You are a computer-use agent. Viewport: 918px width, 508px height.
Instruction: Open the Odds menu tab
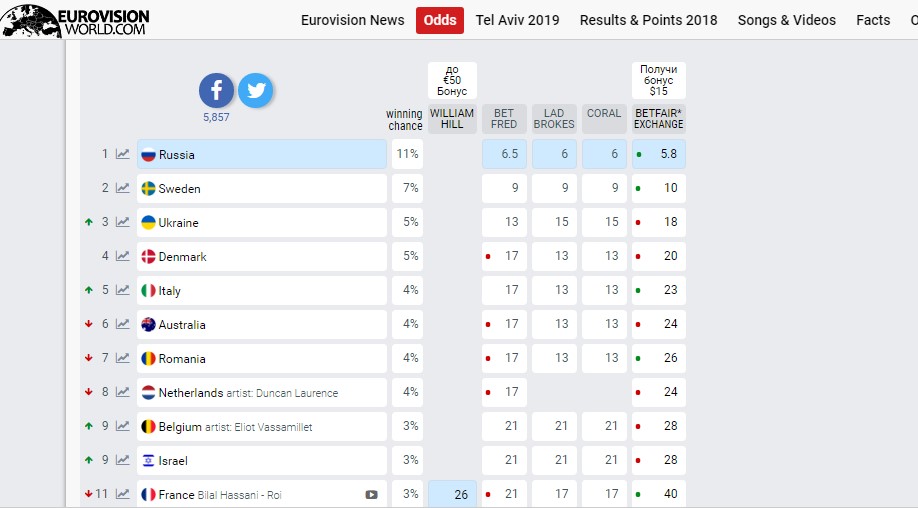pos(440,20)
